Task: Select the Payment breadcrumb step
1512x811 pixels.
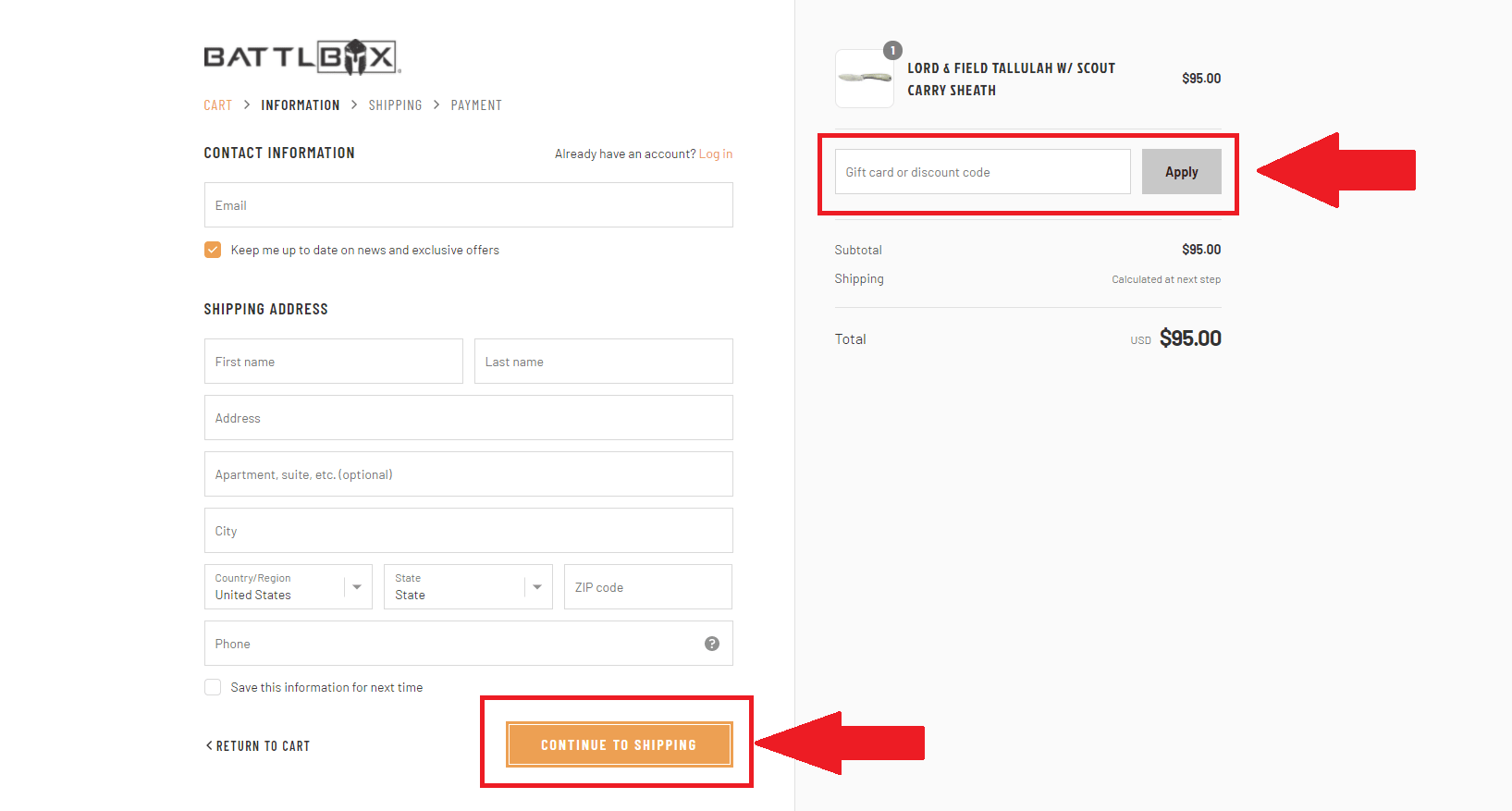Action: (476, 105)
